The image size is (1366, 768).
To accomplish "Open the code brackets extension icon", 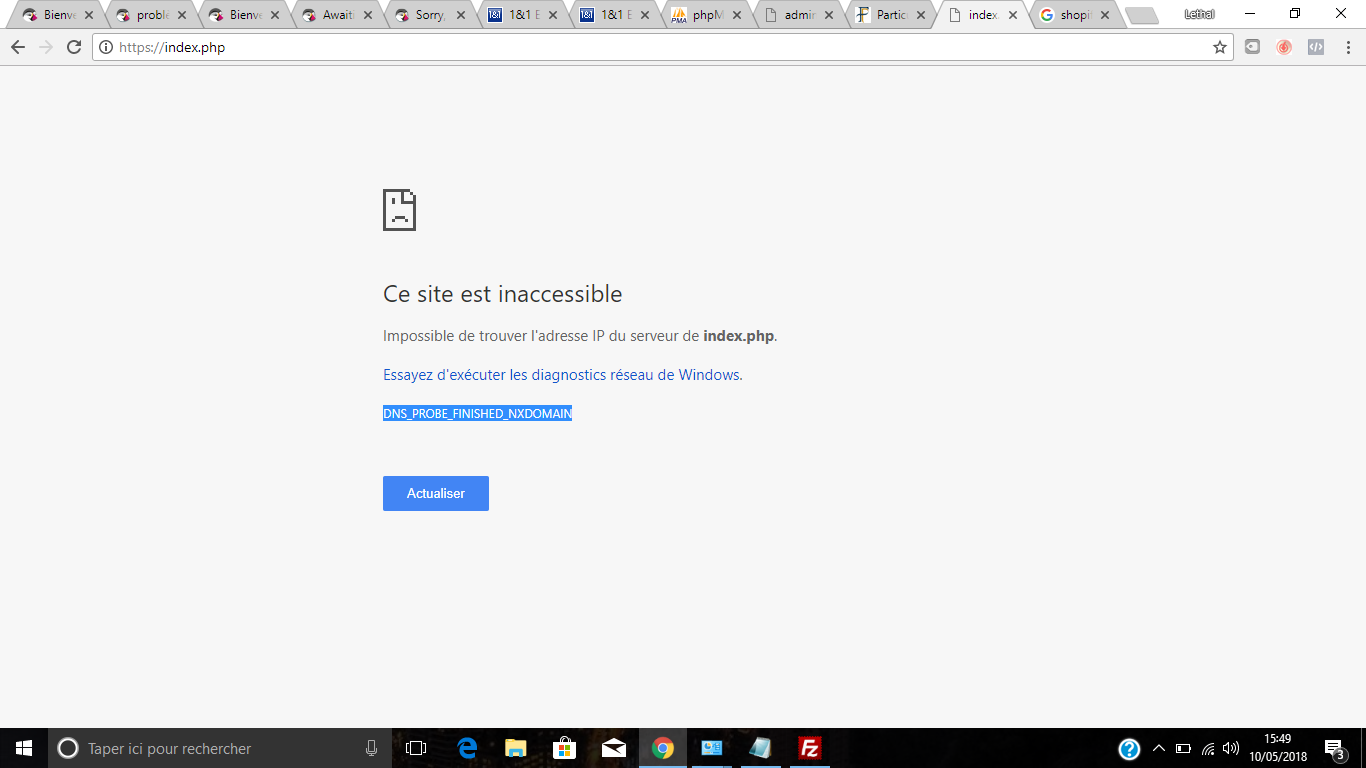I will (1316, 46).
